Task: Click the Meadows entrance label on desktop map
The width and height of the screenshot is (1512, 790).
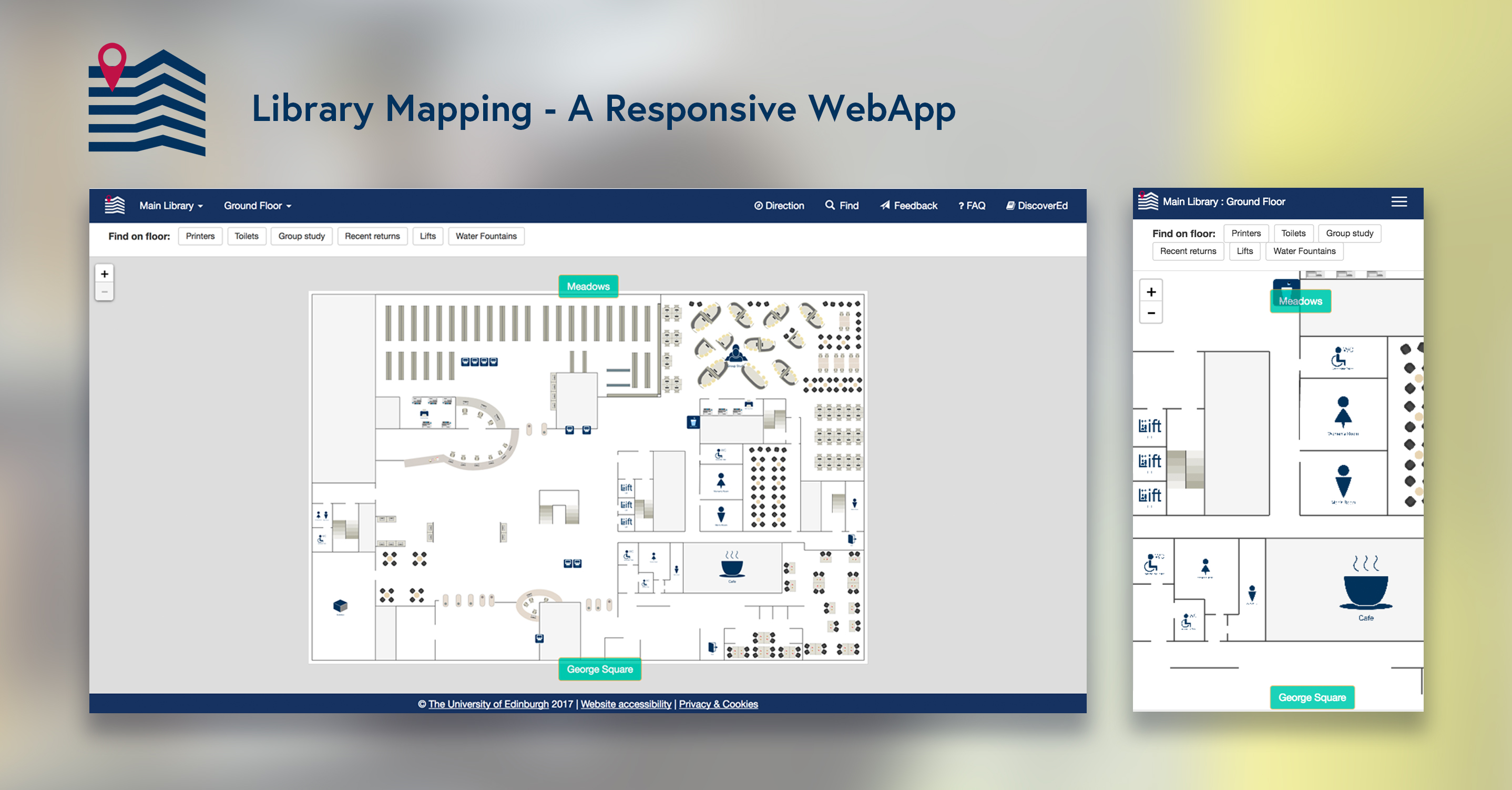Action: point(588,286)
